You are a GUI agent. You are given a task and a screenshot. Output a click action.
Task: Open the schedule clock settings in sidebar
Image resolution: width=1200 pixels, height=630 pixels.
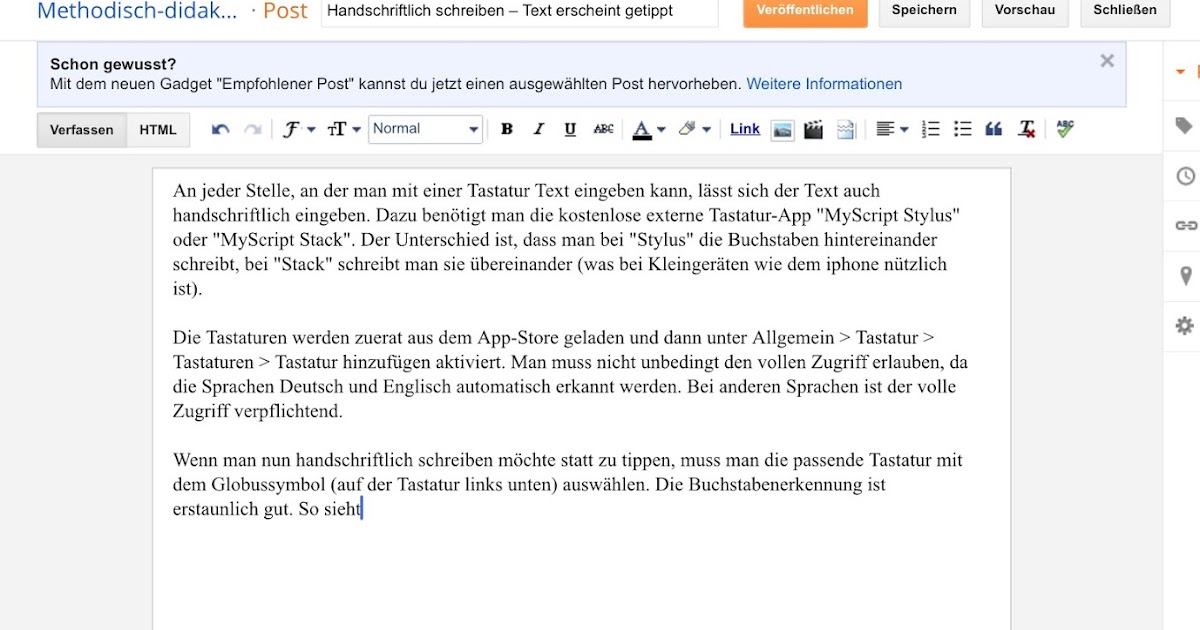[x=1185, y=176]
